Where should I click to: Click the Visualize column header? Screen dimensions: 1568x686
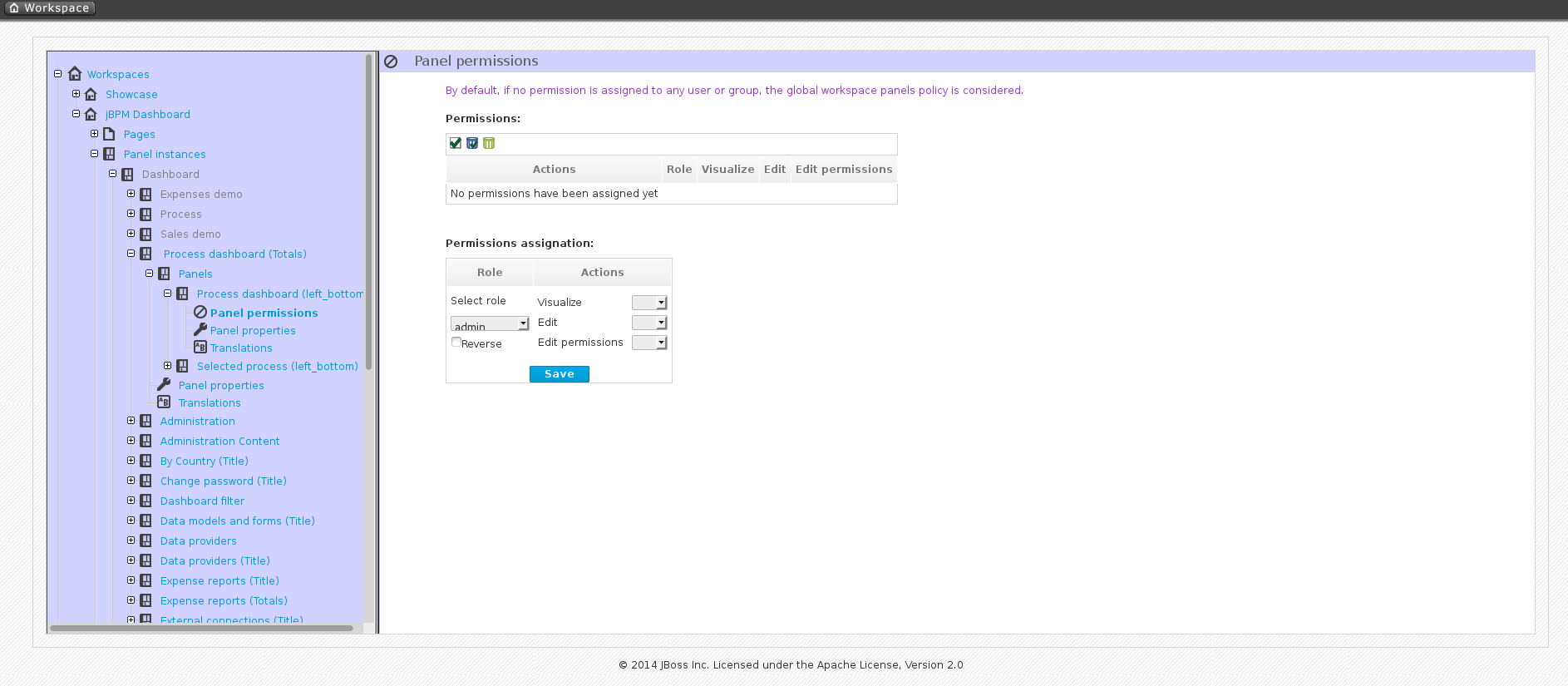pyautogui.click(x=728, y=169)
